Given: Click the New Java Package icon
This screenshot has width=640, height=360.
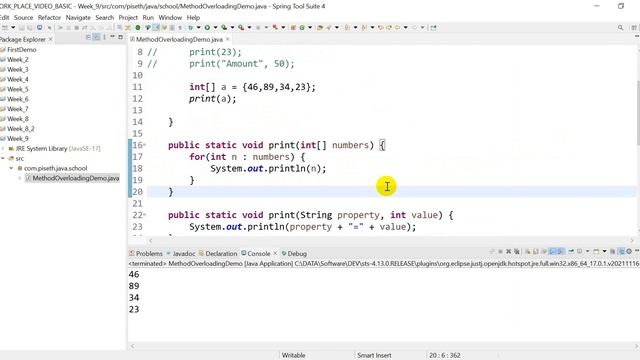Looking at the screenshot, I should click(293, 27).
